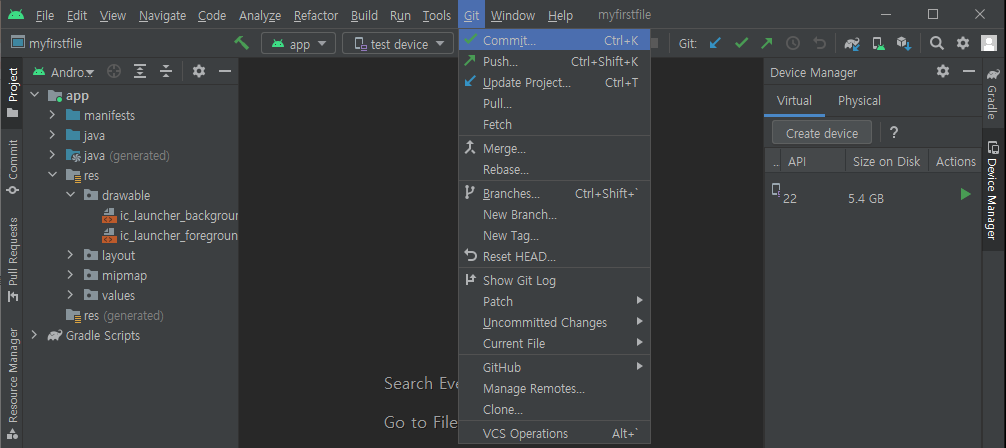
Task: Choose VCS Operations menu entry
Action: tap(554, 434)
